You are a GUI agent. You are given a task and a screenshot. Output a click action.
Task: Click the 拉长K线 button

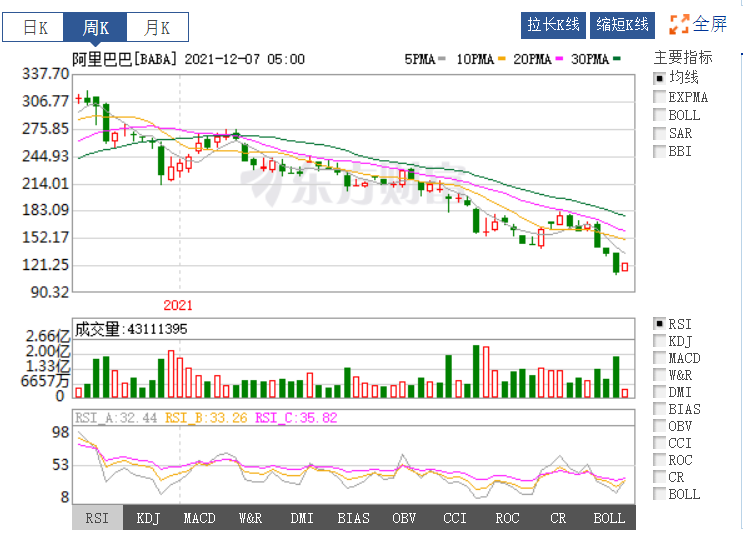tap(553, 25)
